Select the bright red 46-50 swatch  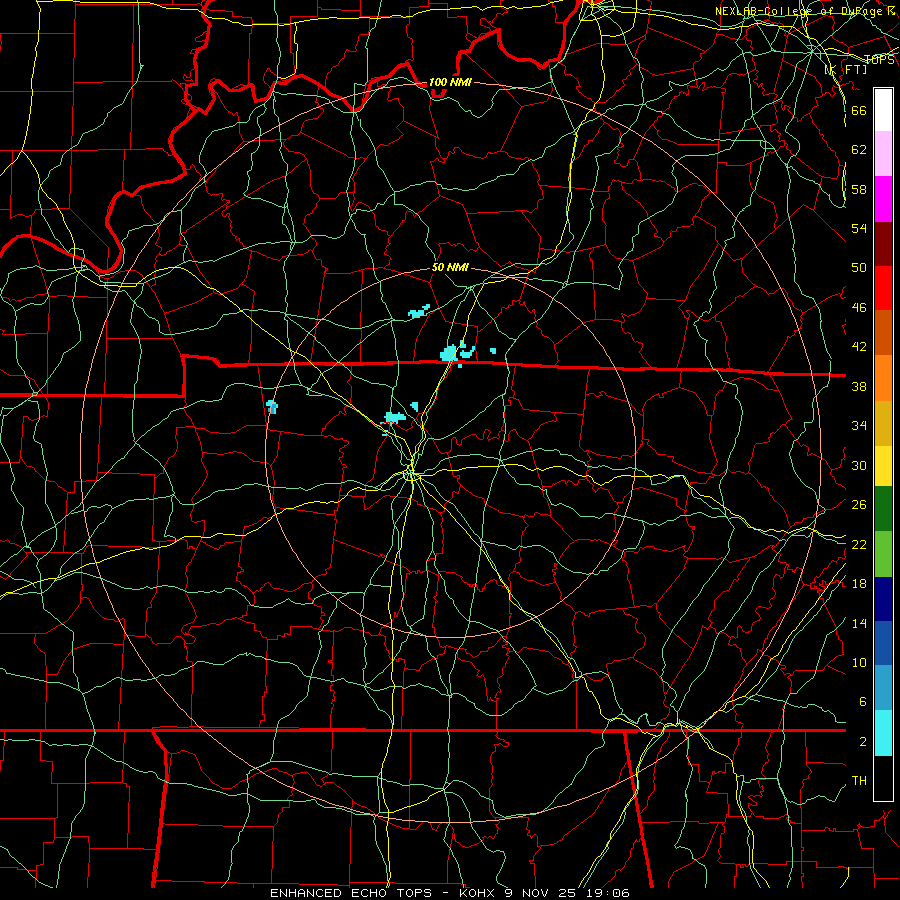(x=883, y=288)
